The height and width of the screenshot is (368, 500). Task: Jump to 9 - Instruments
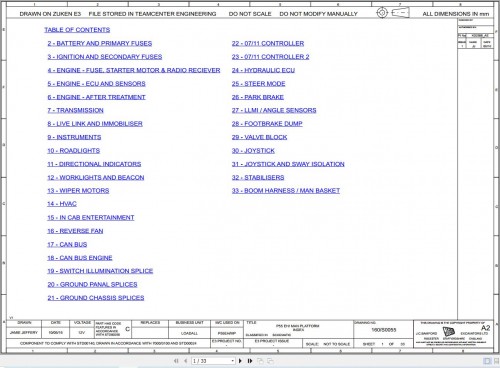74,137
